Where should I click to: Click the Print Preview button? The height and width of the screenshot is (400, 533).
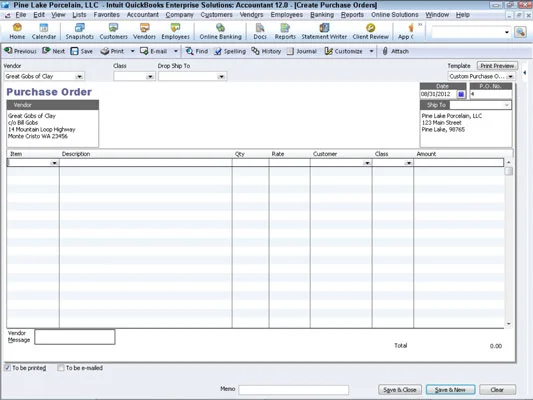497,66
